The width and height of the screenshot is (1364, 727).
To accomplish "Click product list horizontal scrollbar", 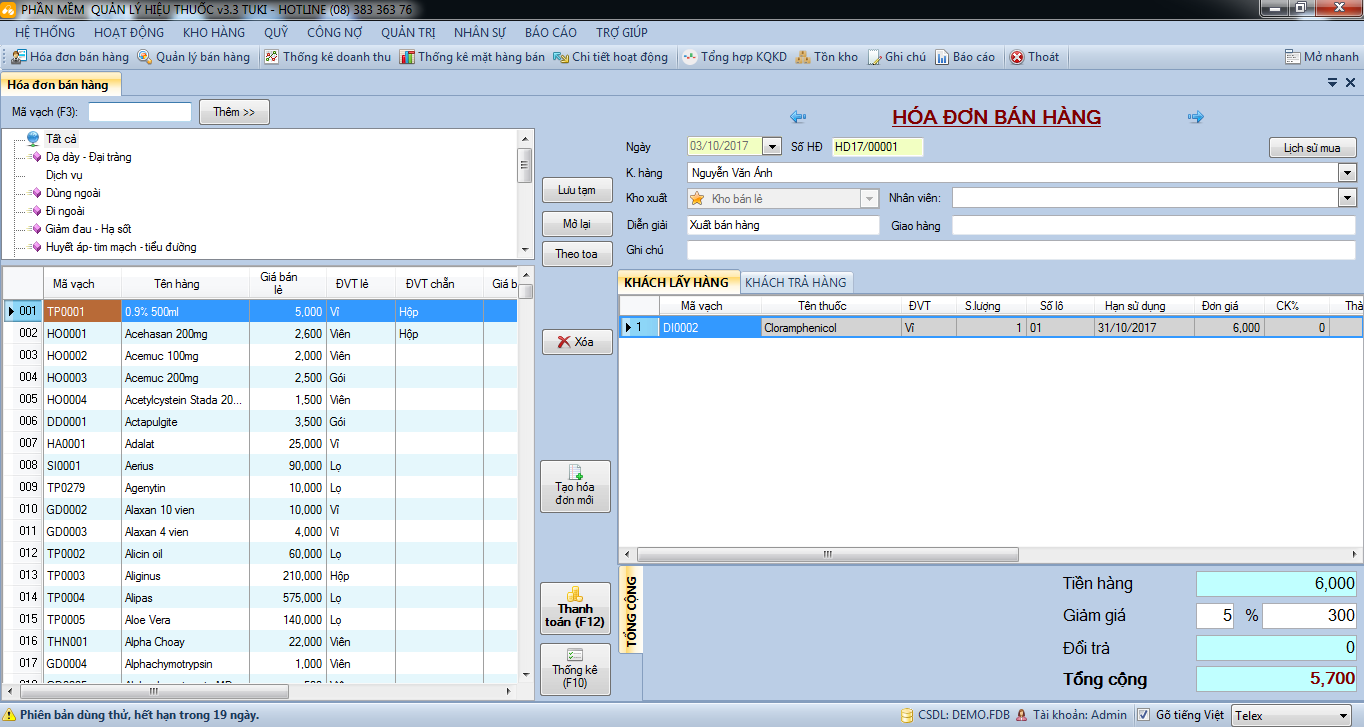I will [x=154, y=691].
